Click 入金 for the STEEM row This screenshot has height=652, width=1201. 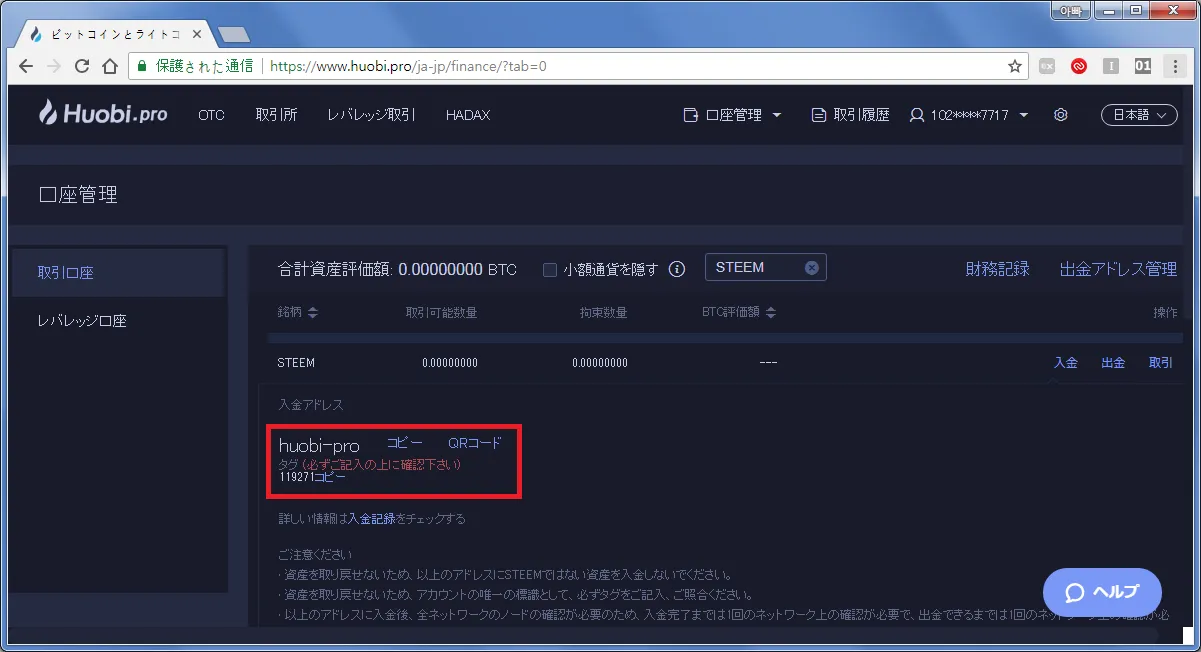click(1066, 363)
